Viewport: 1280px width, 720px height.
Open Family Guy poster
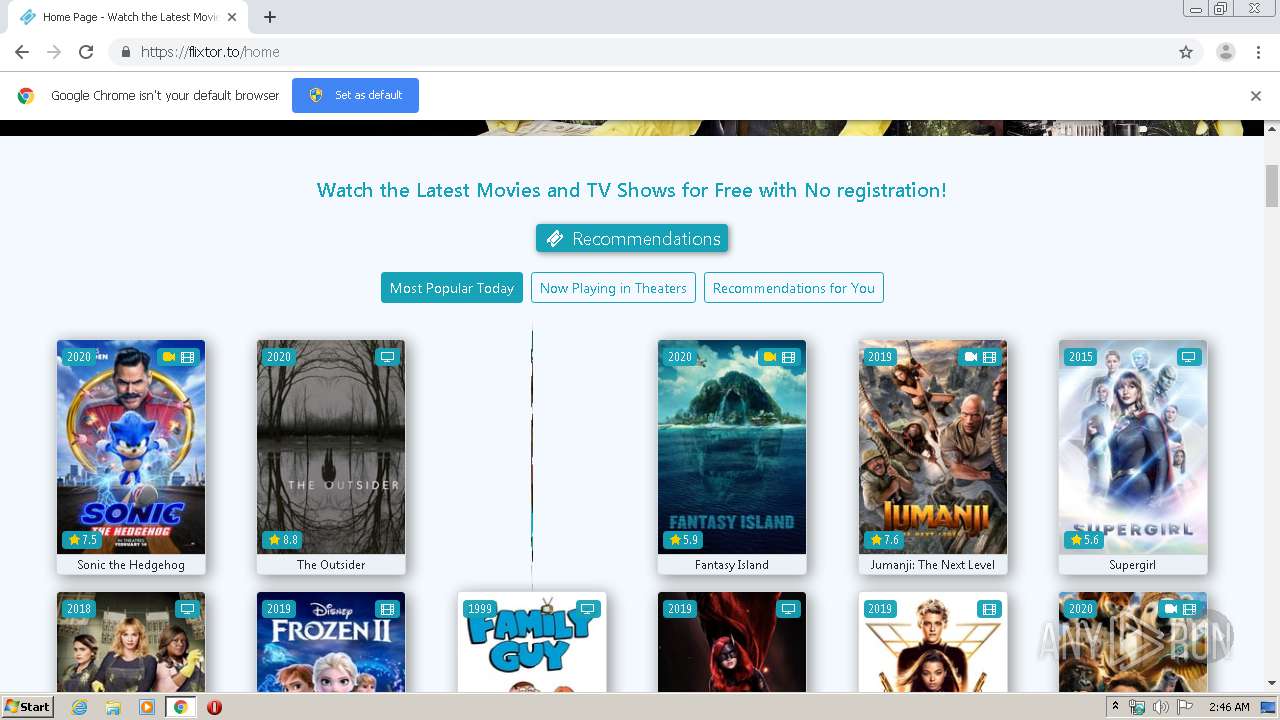532,642
